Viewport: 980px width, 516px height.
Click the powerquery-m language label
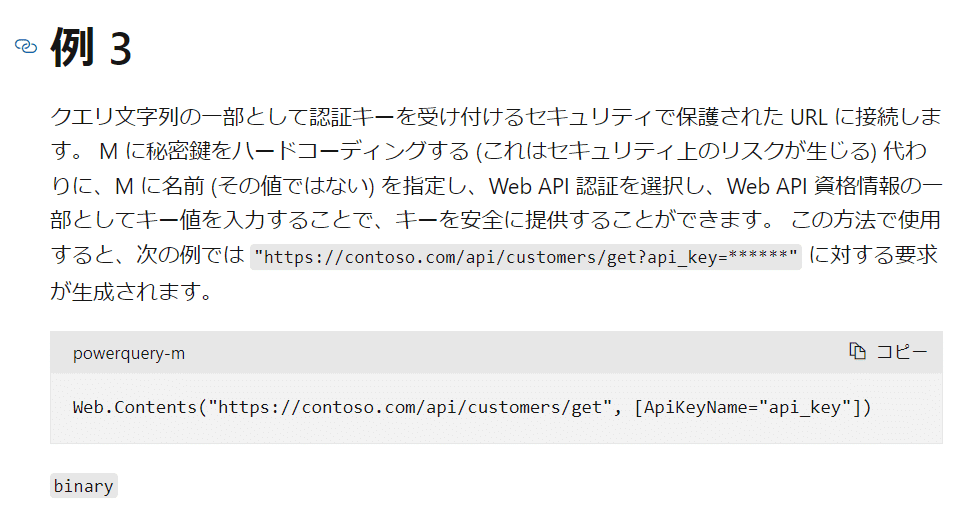pyautogui.click(x=129, y=354)
